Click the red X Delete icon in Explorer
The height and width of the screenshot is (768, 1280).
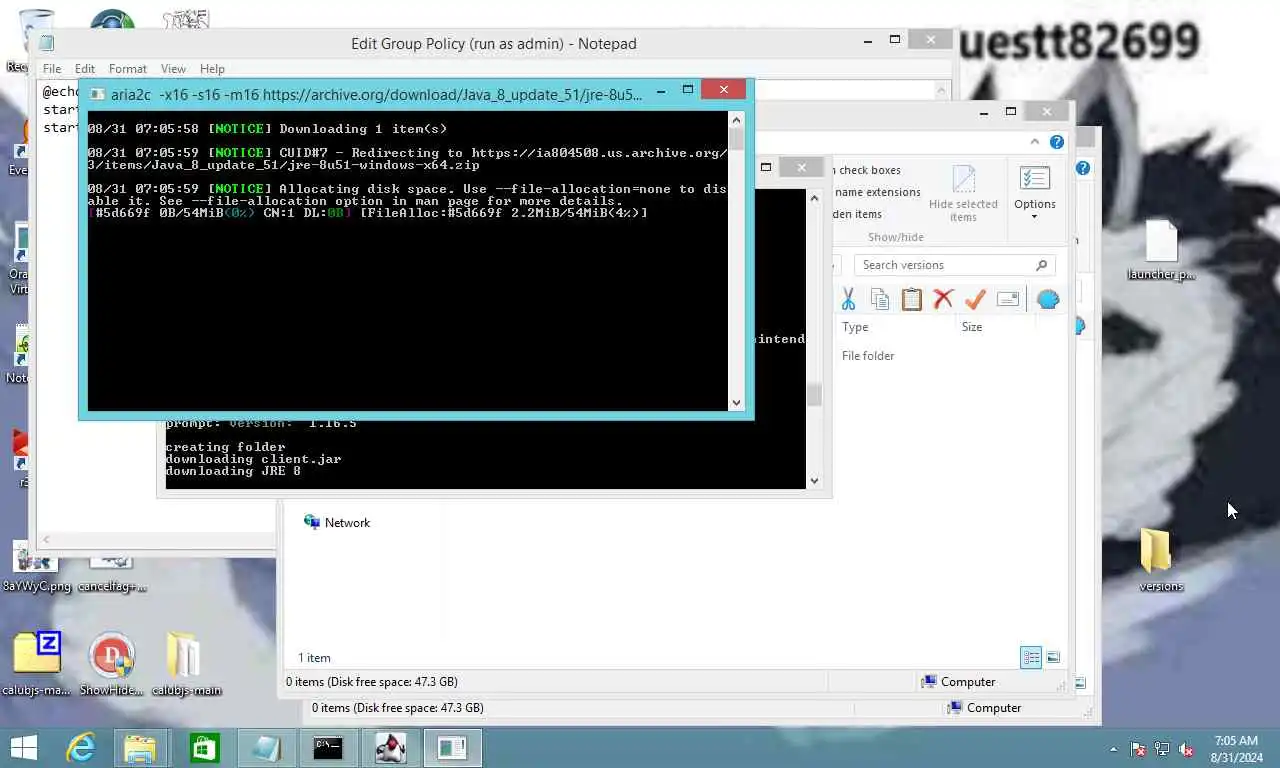(x=943, y=299)
